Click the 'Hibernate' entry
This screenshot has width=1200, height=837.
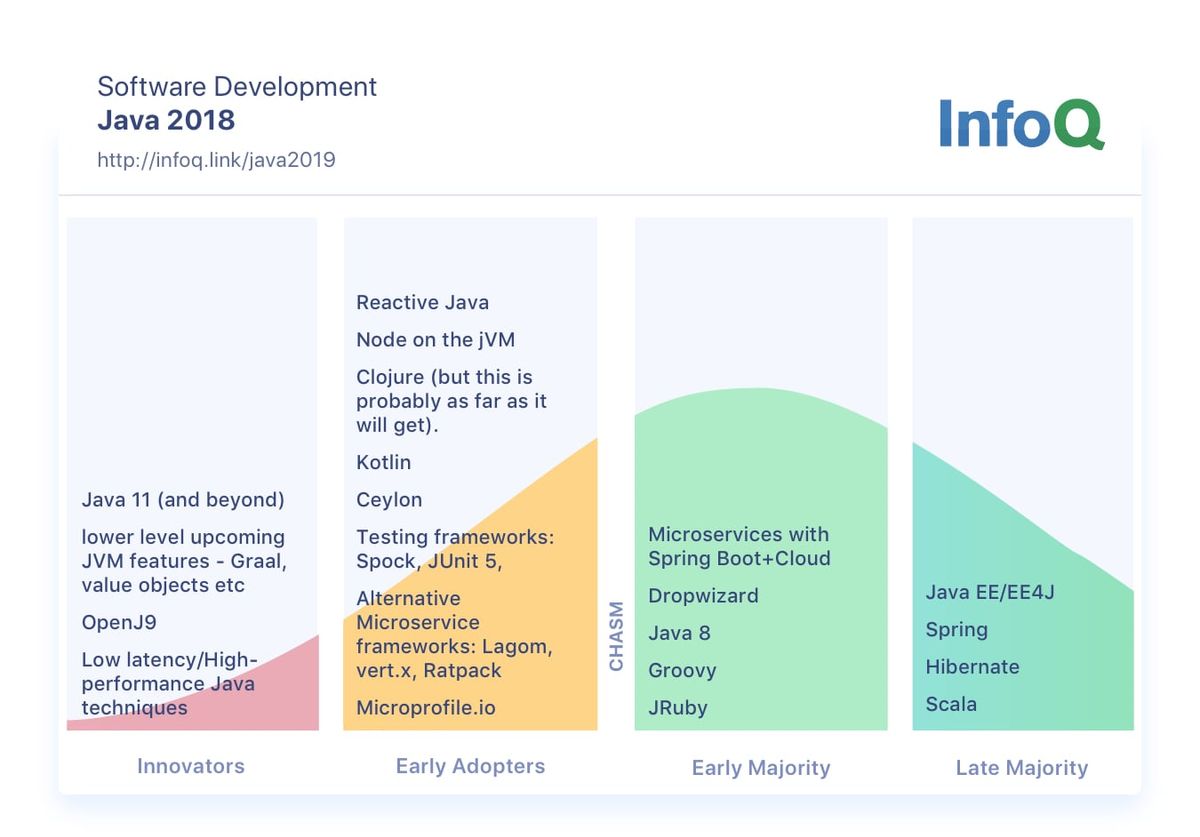[972, 667]
